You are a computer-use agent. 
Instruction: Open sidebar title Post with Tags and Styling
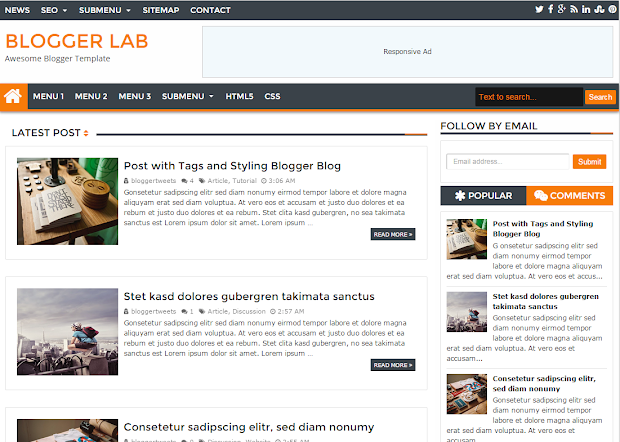click(x=543, y=229)
